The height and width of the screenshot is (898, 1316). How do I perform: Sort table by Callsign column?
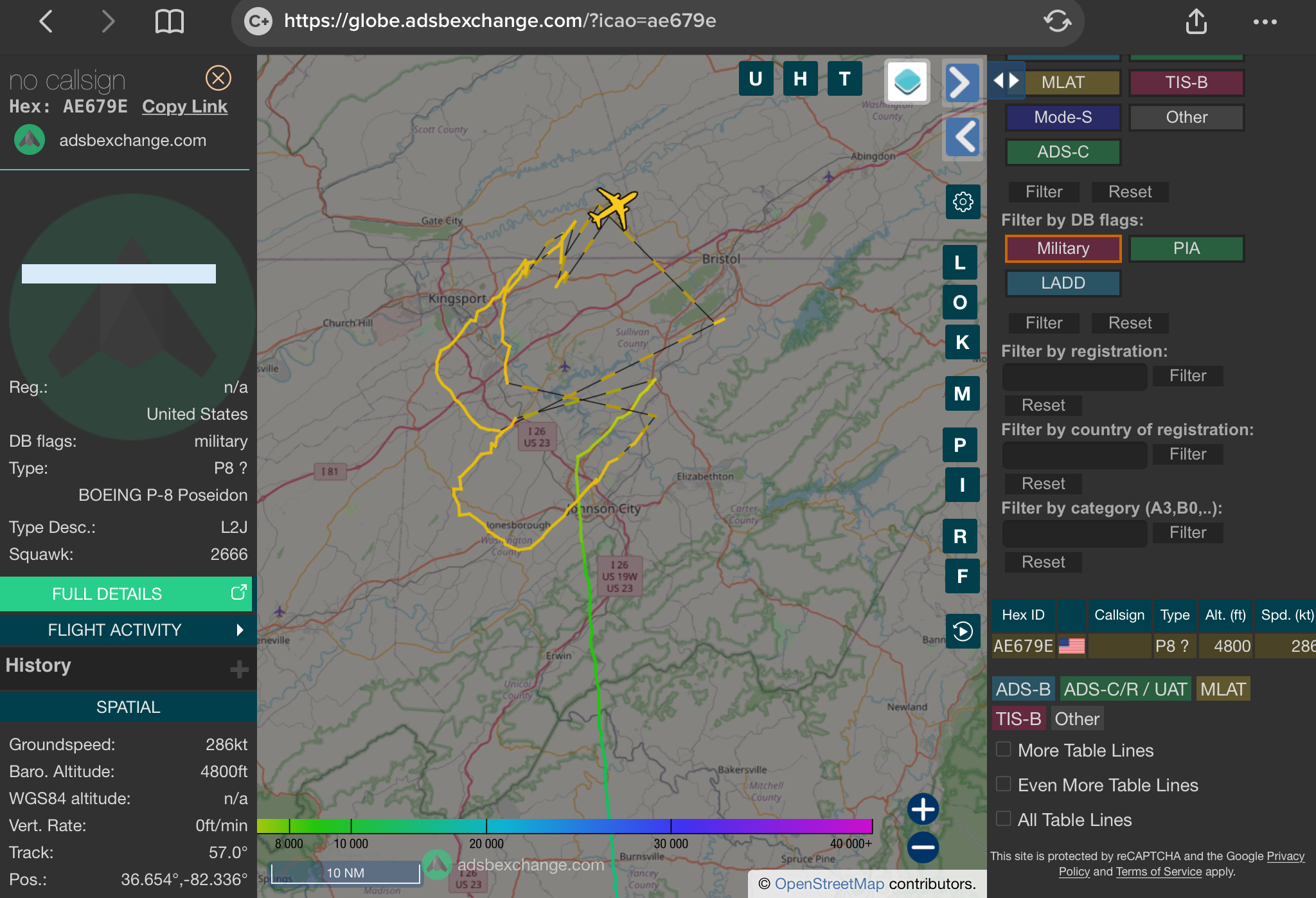click(1119, 615)
